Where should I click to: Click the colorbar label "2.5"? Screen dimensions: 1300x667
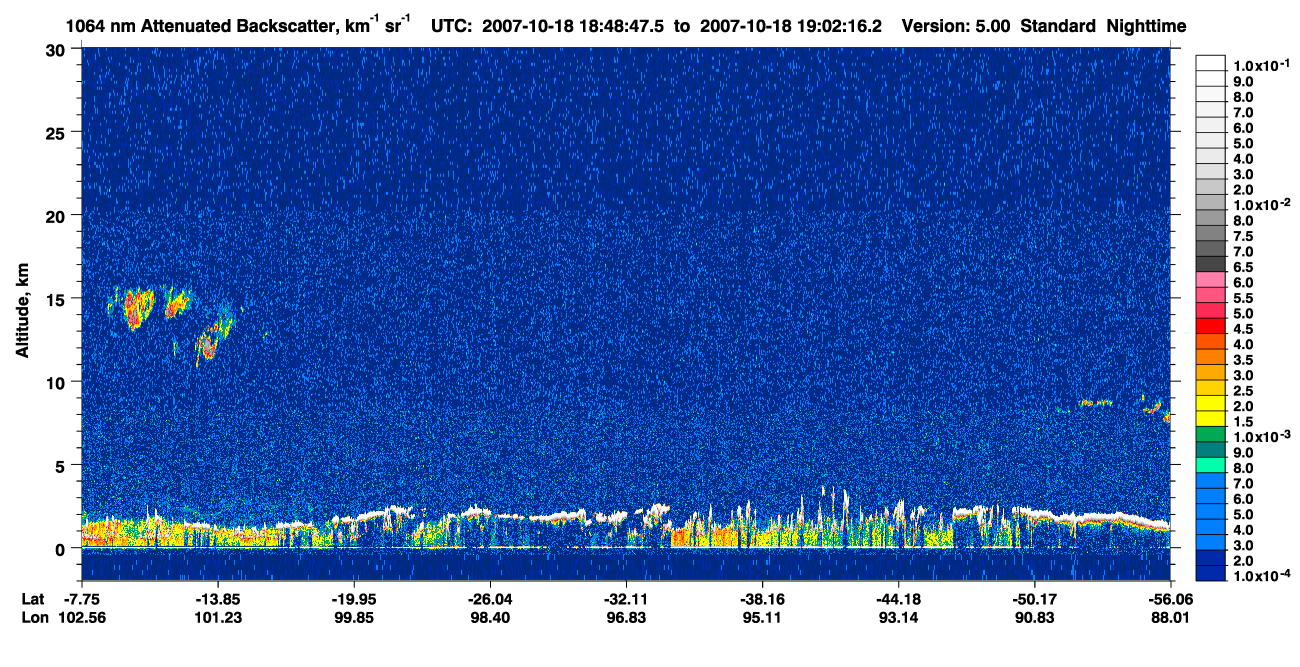[1242, 390]
